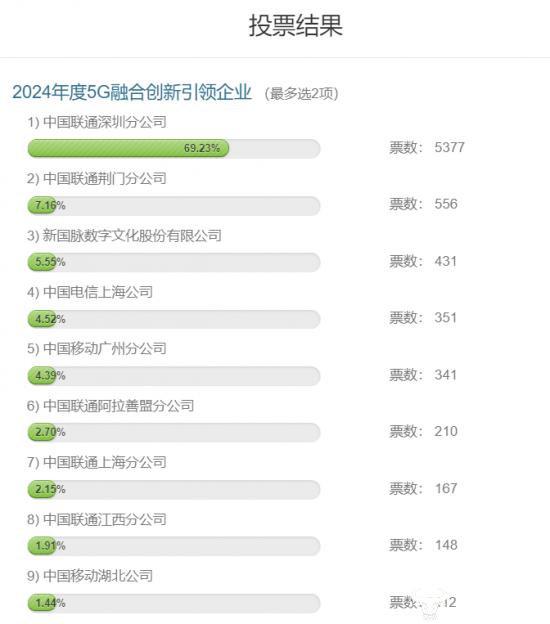Click the 7.16% progress bar
This screenshot has height=624, width=550.
[x=174, y=206]
